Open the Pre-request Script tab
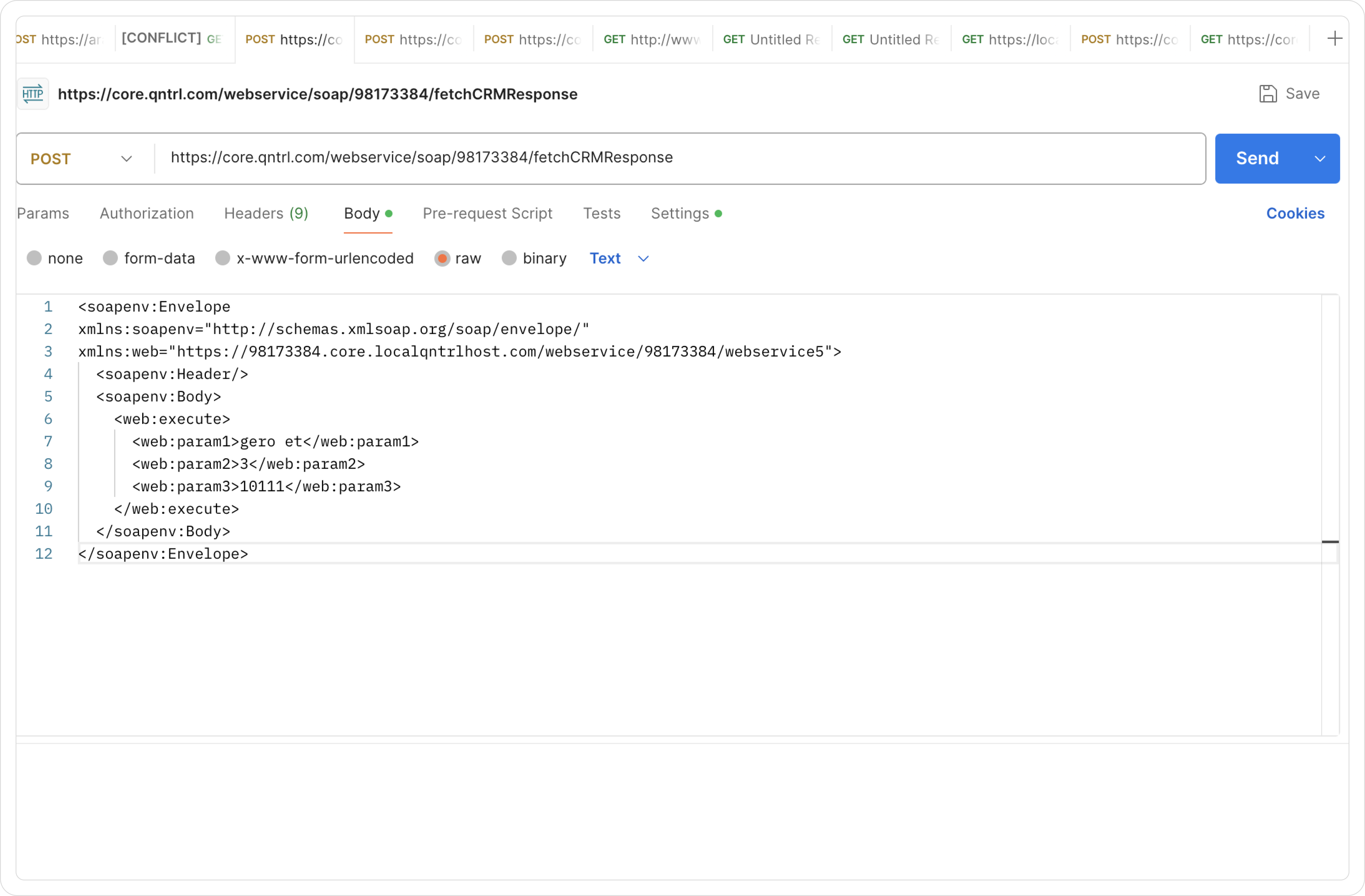 tap(487, 213)
